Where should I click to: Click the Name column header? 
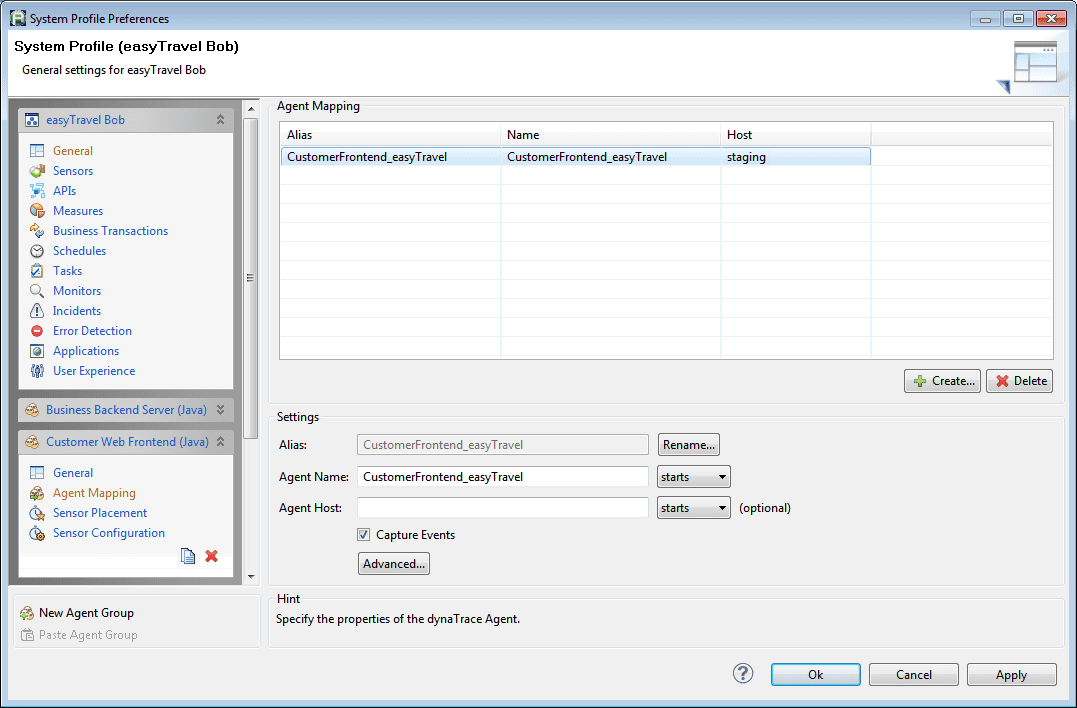pyautogui.click(x=611, y=135)
